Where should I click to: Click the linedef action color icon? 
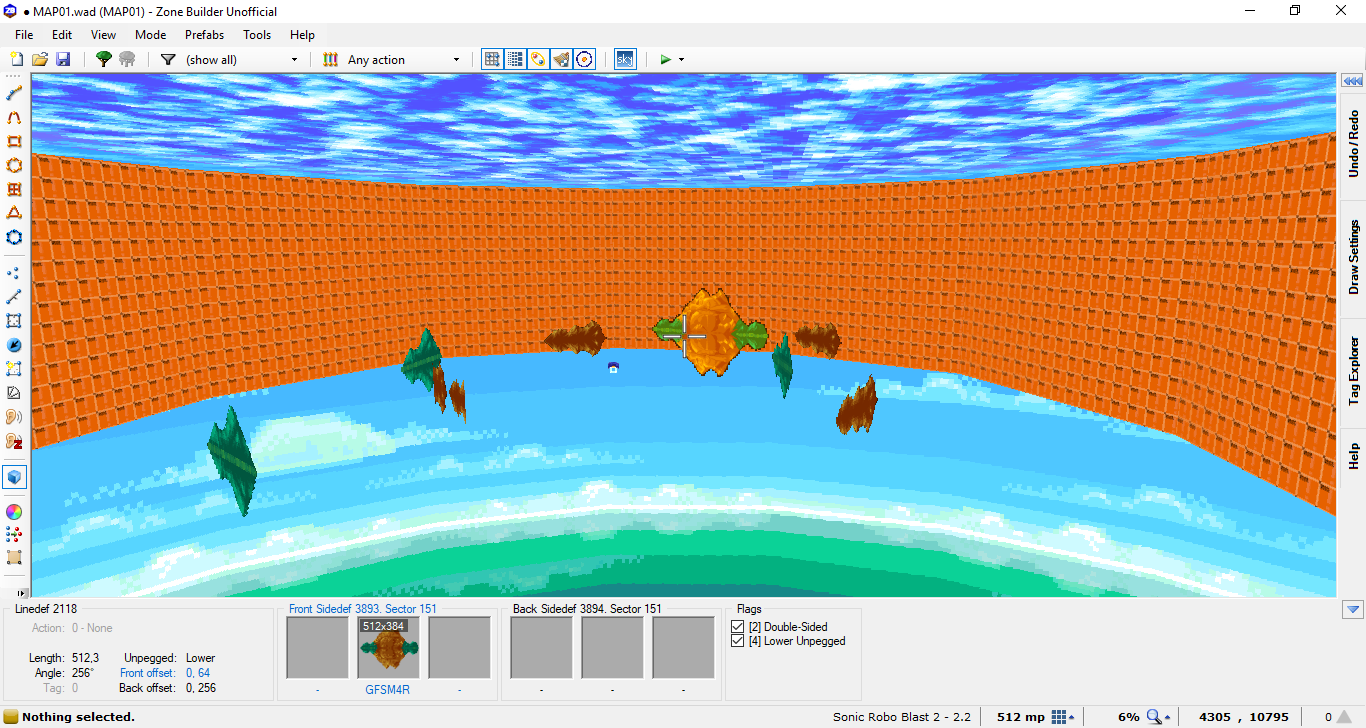330,59
